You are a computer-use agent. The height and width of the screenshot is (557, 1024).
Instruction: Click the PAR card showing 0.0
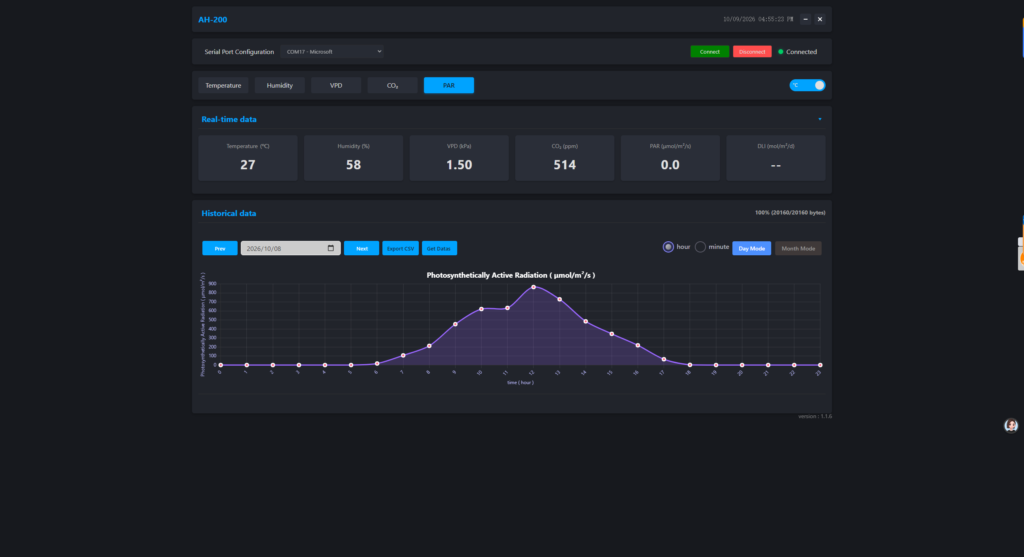coord(670,158)
